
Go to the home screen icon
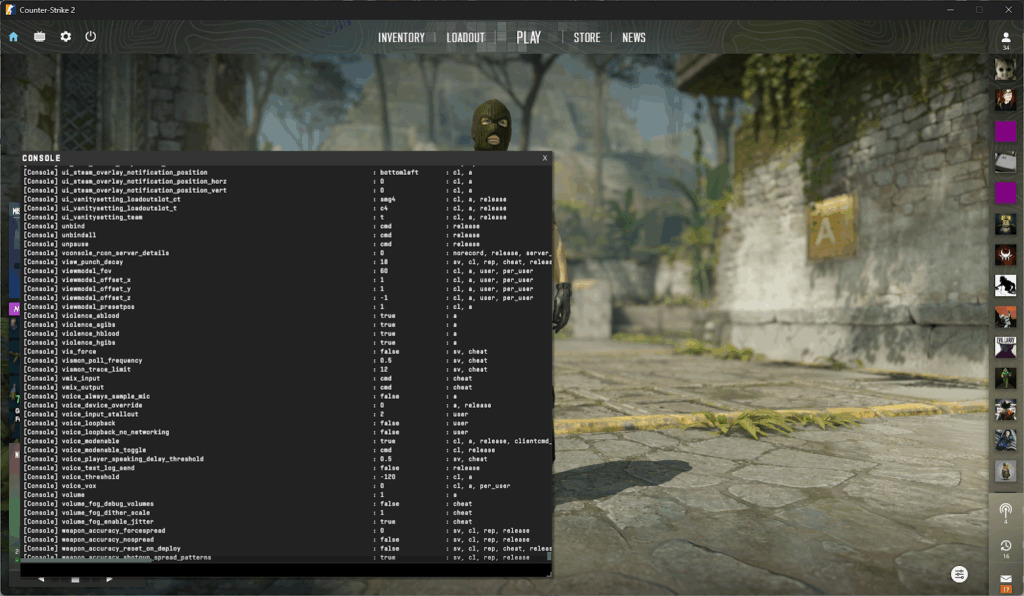[x=13, y=37]
